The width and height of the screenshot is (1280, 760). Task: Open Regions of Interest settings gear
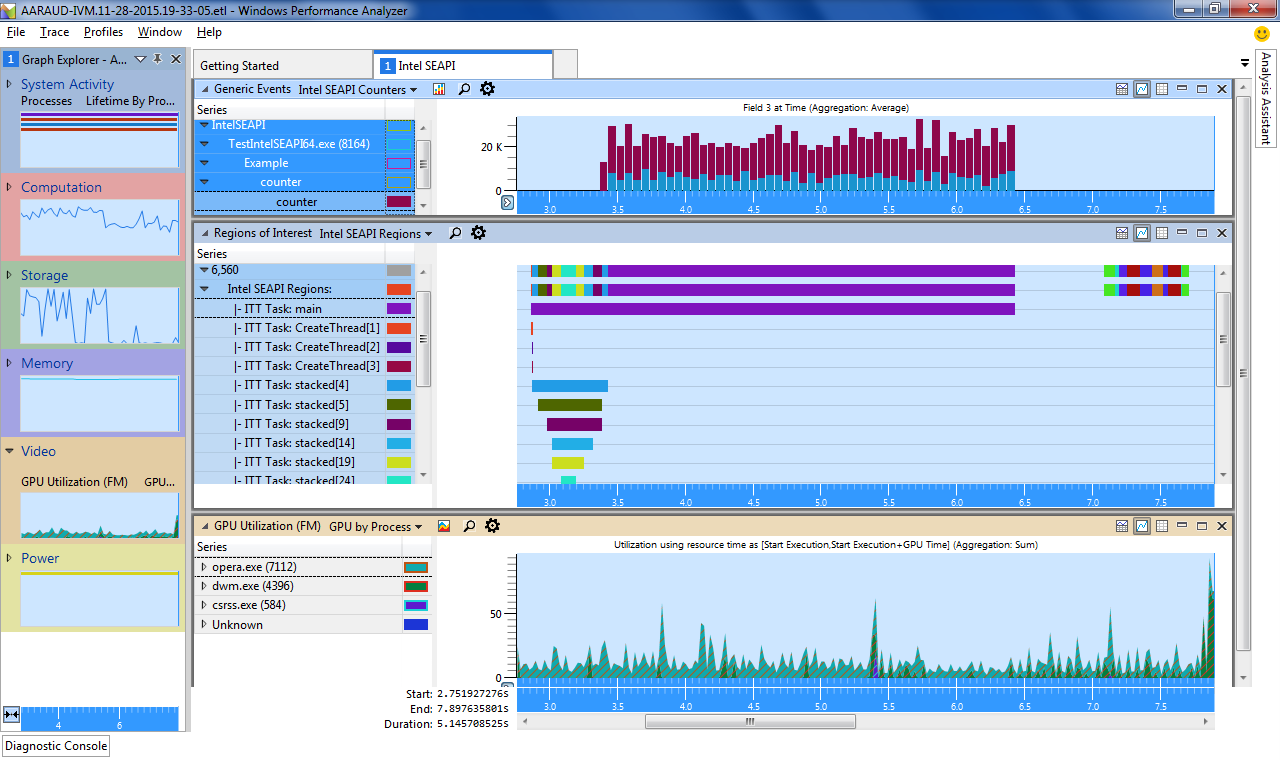click(x=479, y=233)
